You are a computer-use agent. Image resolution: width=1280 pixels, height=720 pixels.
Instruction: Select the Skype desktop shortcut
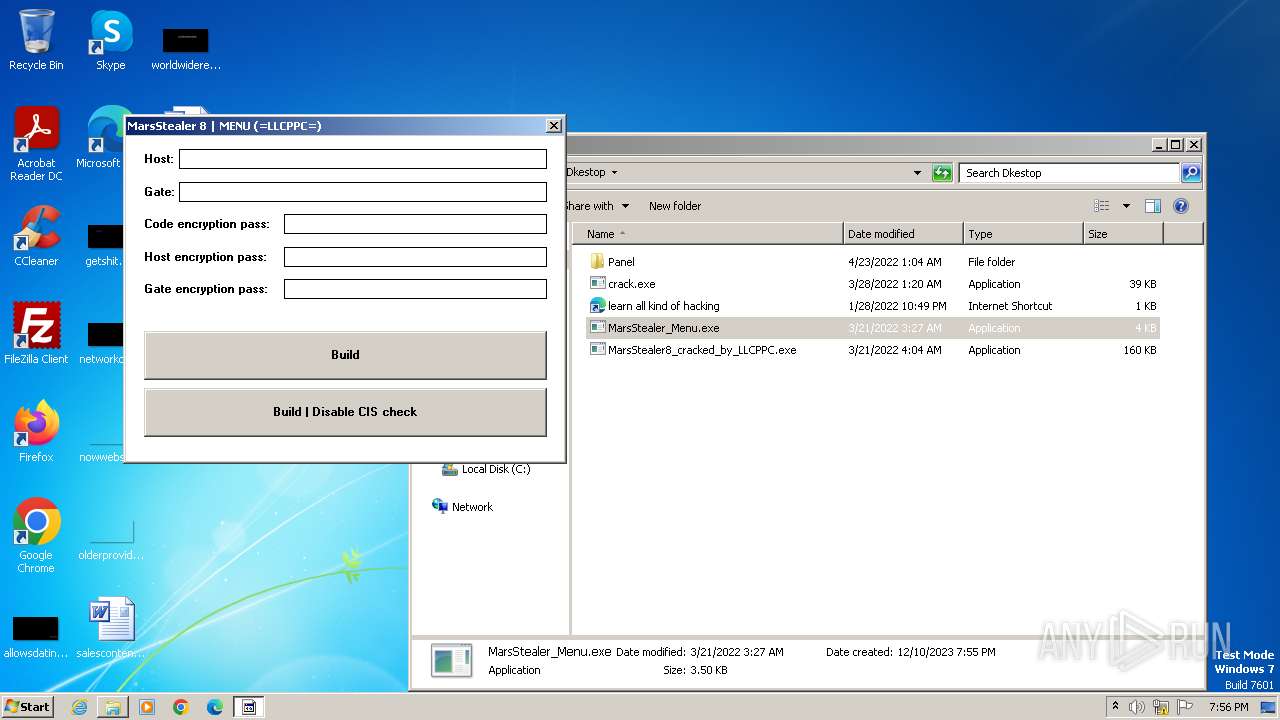pos(110,41)
